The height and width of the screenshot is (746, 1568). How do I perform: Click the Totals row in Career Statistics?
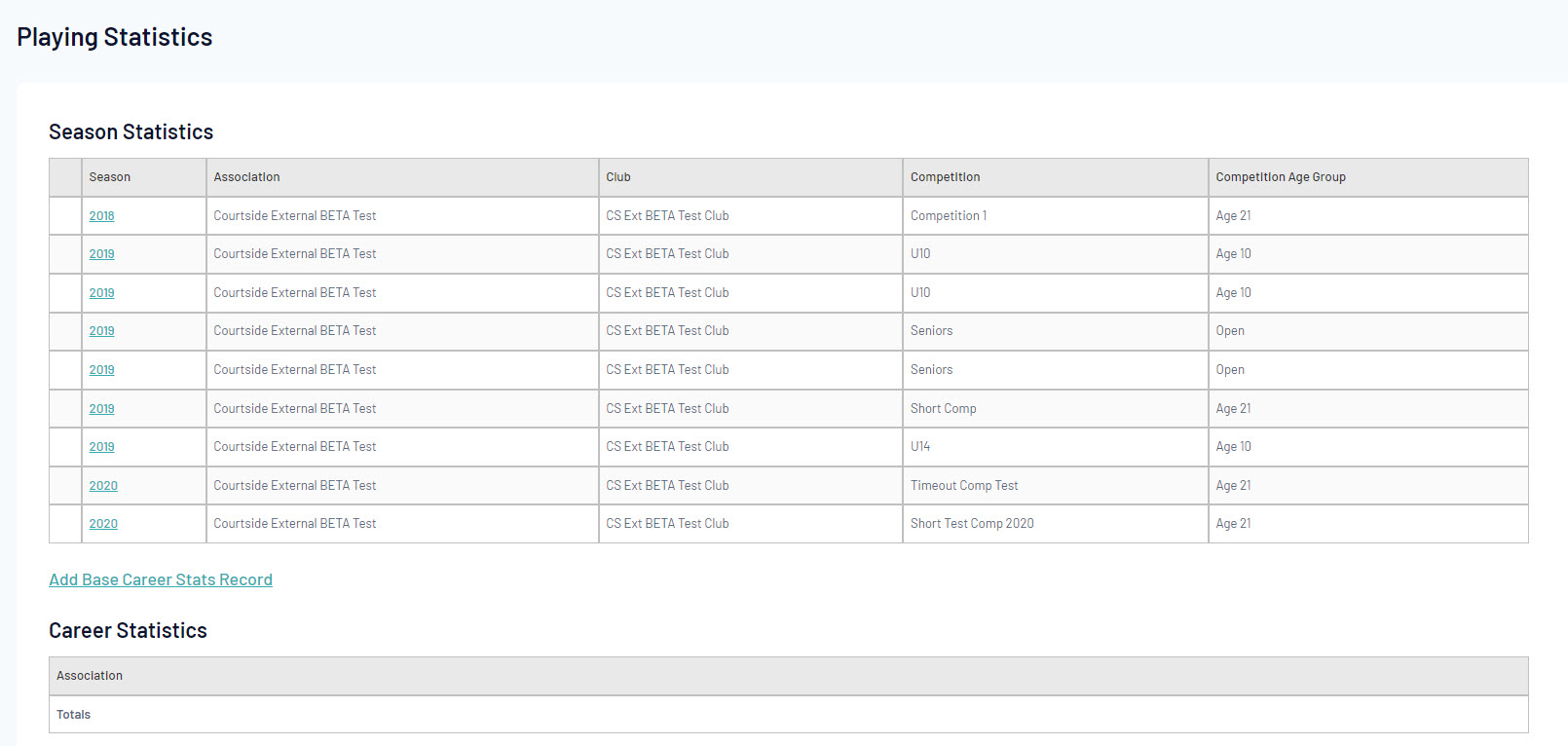click(789, 715)
